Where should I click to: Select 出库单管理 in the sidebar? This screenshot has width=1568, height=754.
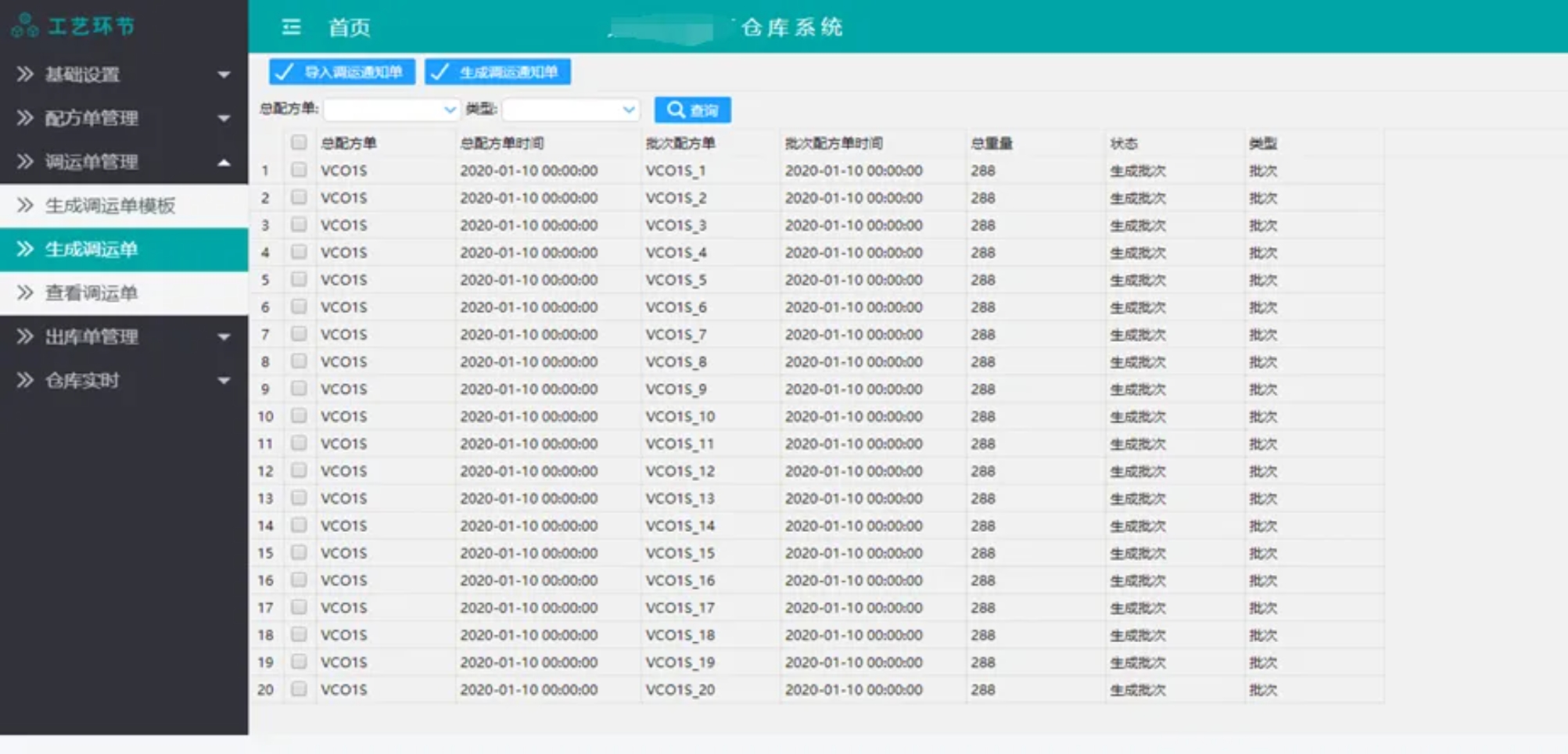click(91, 337)
